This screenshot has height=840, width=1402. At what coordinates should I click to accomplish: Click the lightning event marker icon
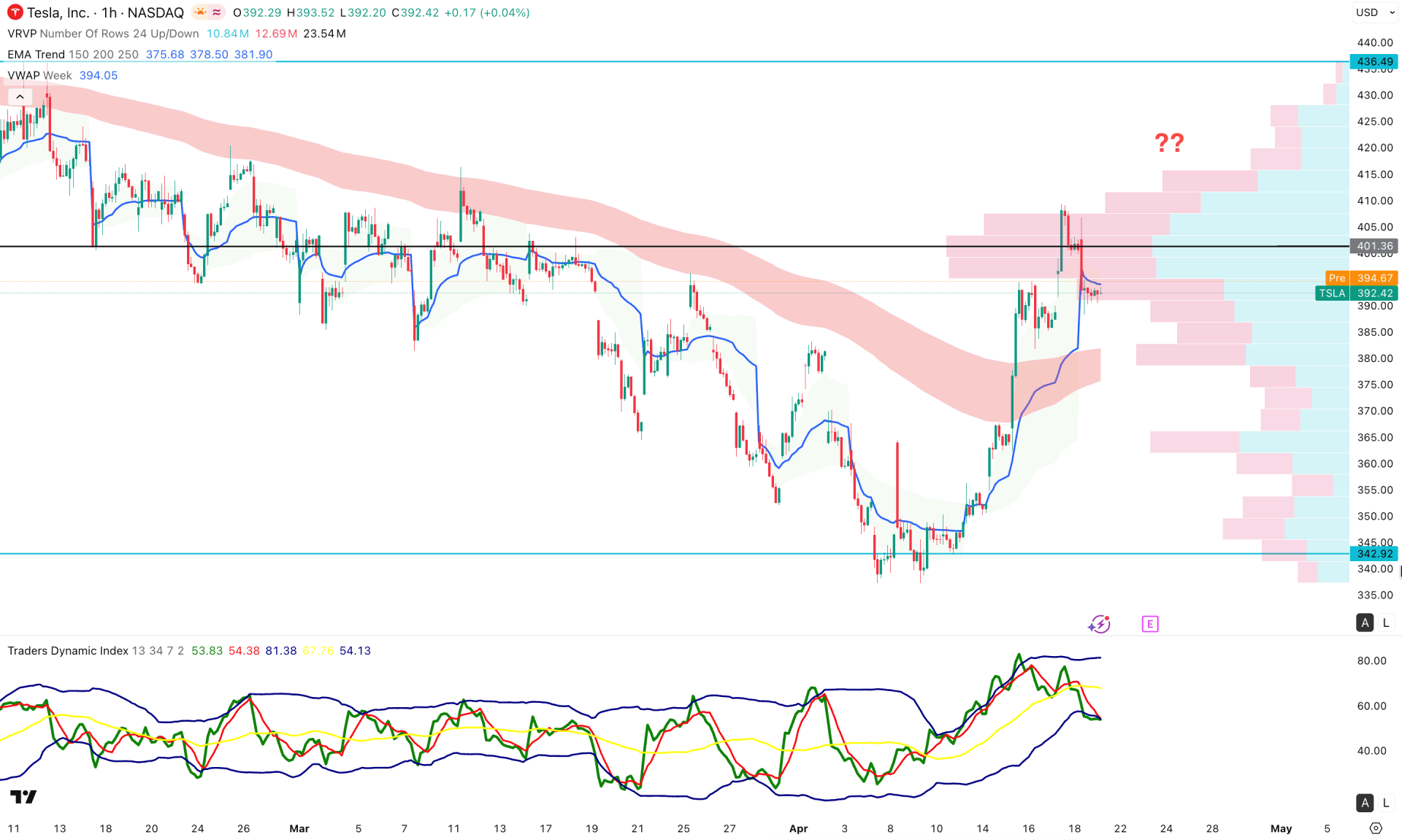[1099, 624]
